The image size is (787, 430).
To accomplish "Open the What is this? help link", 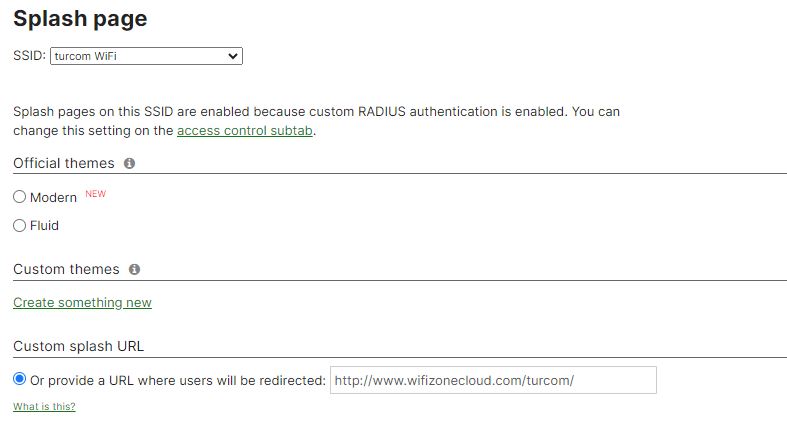I will point(44,406).
